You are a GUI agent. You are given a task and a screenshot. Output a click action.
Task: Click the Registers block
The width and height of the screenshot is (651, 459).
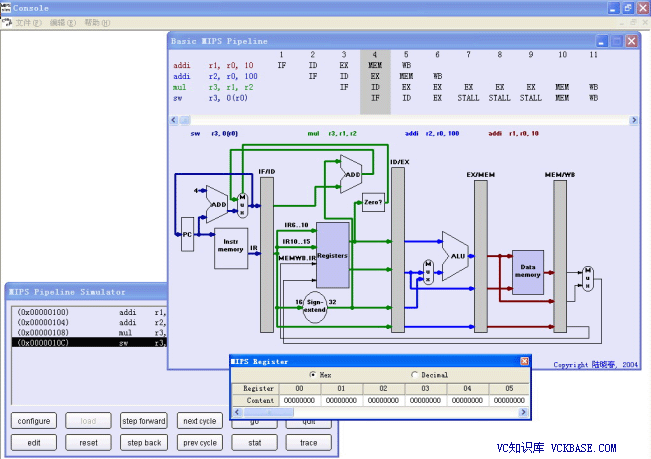click(x=333, y=255)
